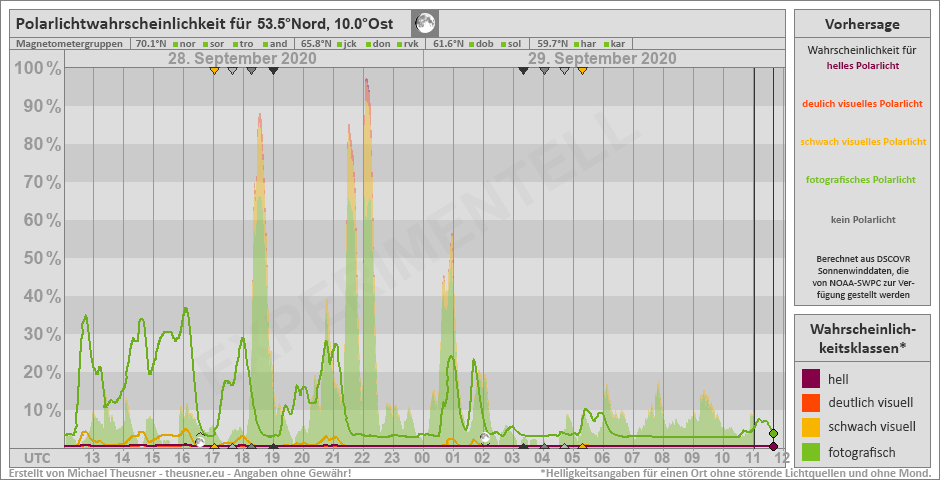Click the '22' hour label on UTC axis
This screenshot has height=480, width=940.
pyautogui.click(x=362, y=458)
